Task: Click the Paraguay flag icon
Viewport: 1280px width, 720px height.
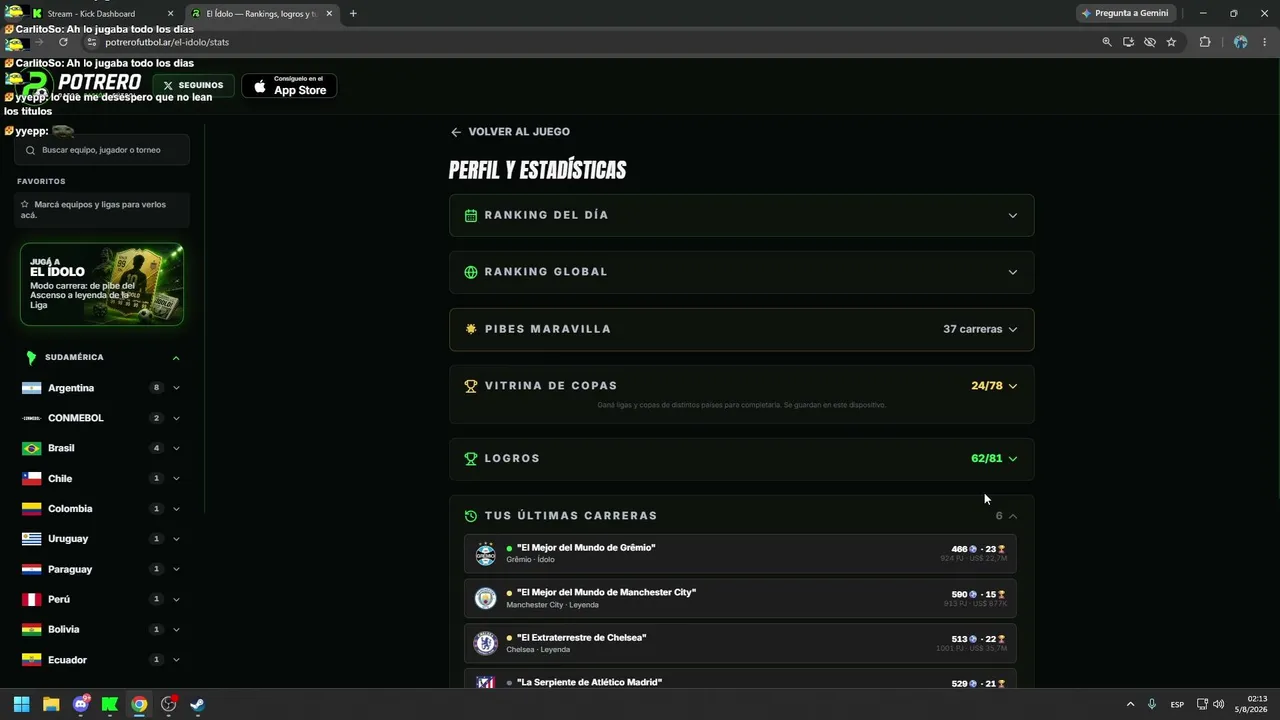Action: 32,569
